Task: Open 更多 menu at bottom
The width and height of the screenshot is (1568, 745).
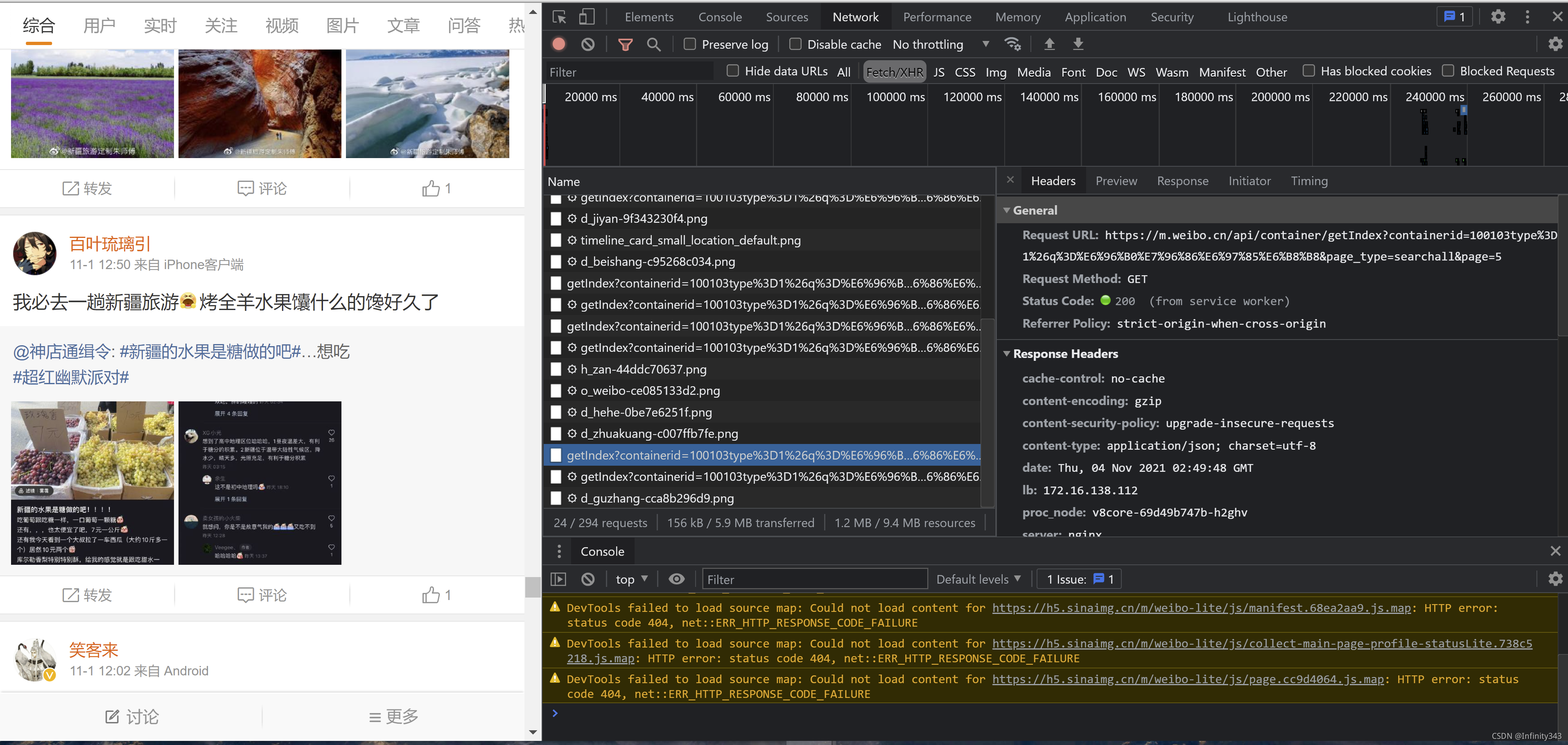Action: [394, 716]
